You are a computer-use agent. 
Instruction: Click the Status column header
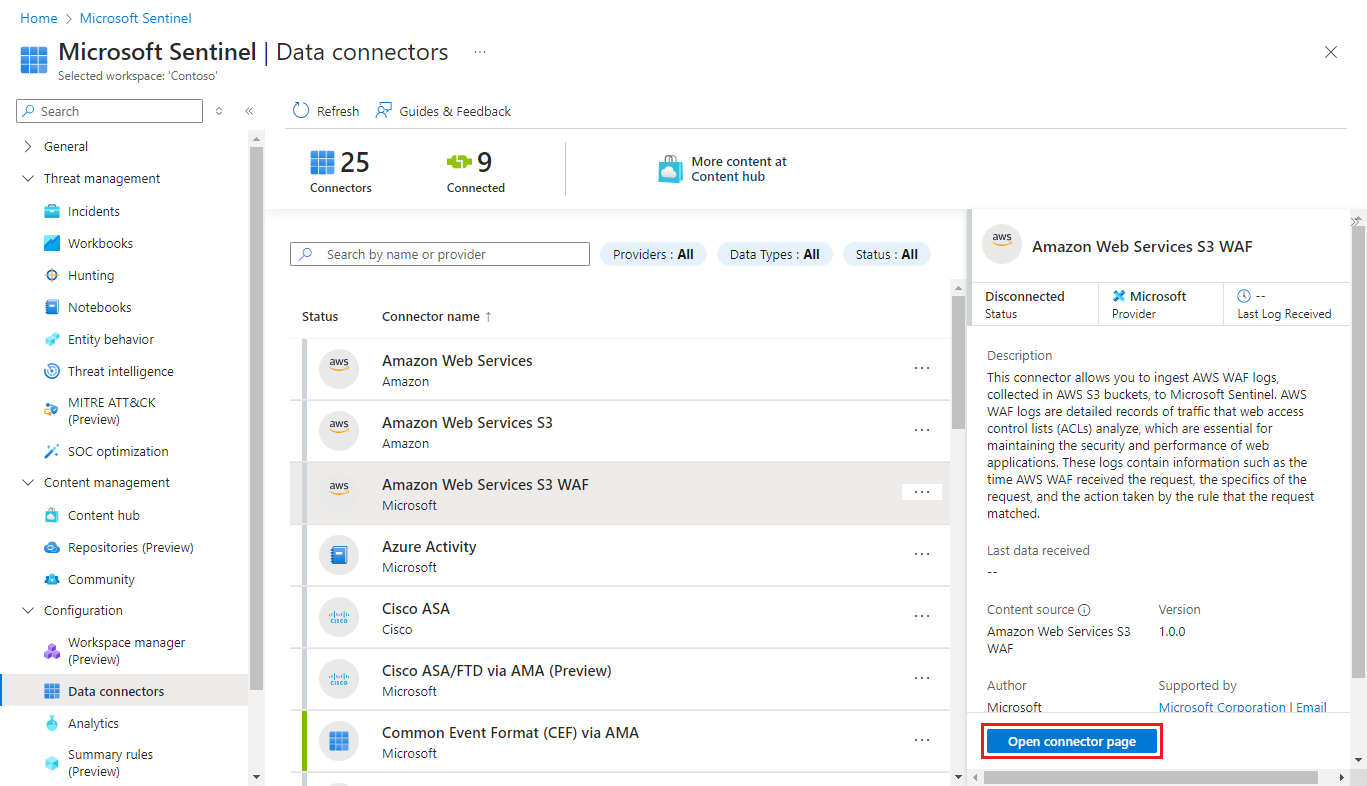tap(320, 316)
